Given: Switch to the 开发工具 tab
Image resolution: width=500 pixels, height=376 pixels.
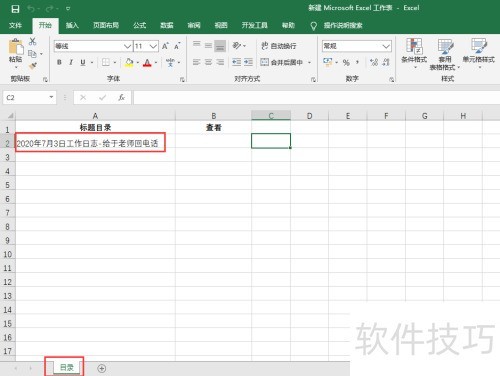Looking at the screenshot, I should click(x=254, y=25).
